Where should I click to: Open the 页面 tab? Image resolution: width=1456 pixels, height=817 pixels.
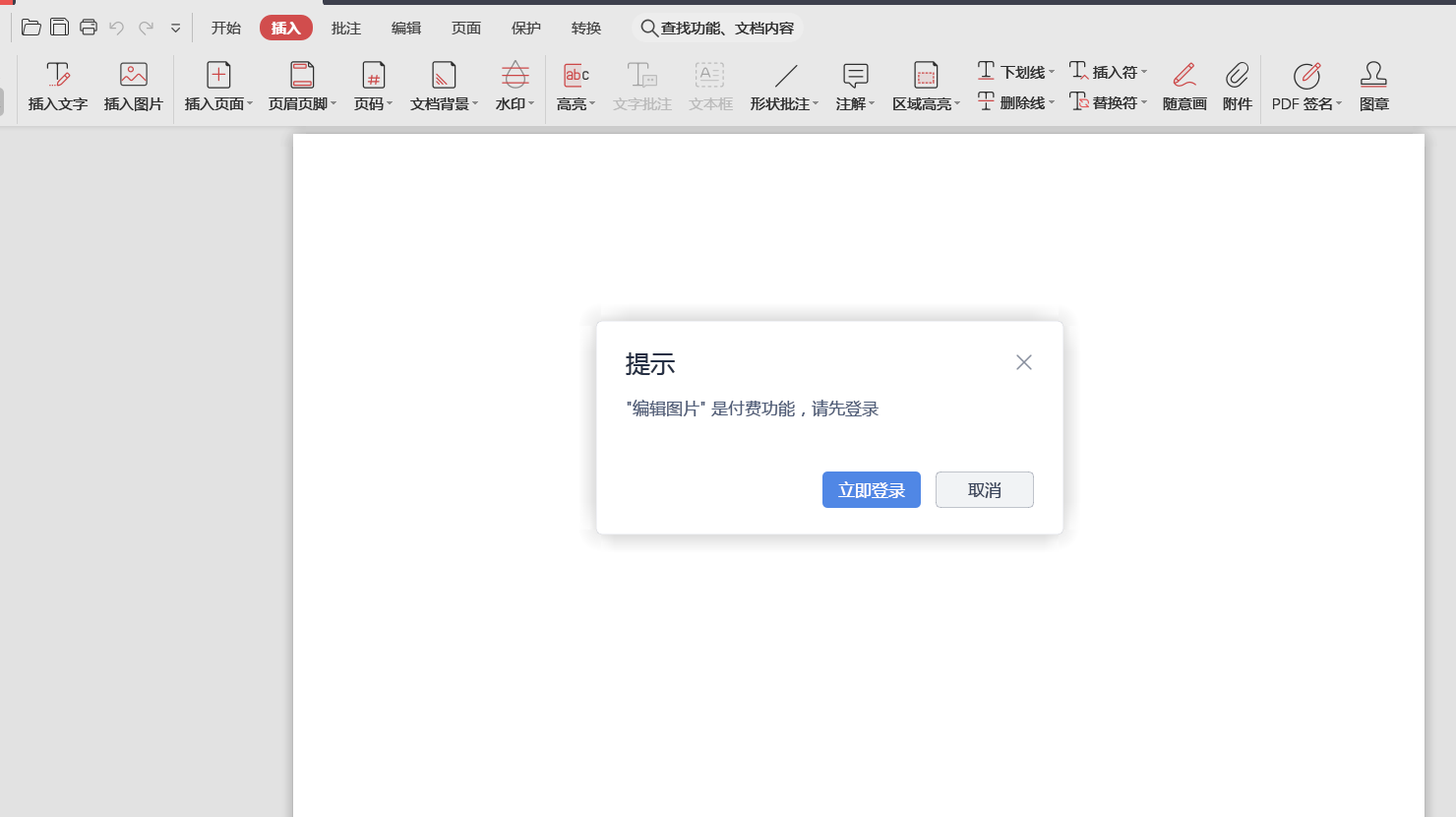(x=466, y=29)
